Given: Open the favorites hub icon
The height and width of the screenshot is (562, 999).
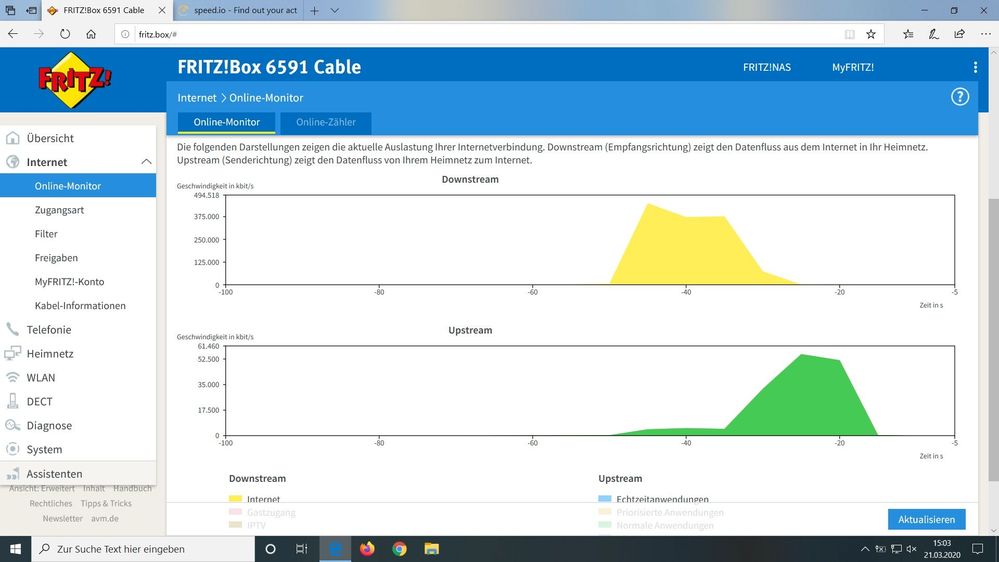Looking at the screenshot, I should pyautogui.click(x=908, y=34).
